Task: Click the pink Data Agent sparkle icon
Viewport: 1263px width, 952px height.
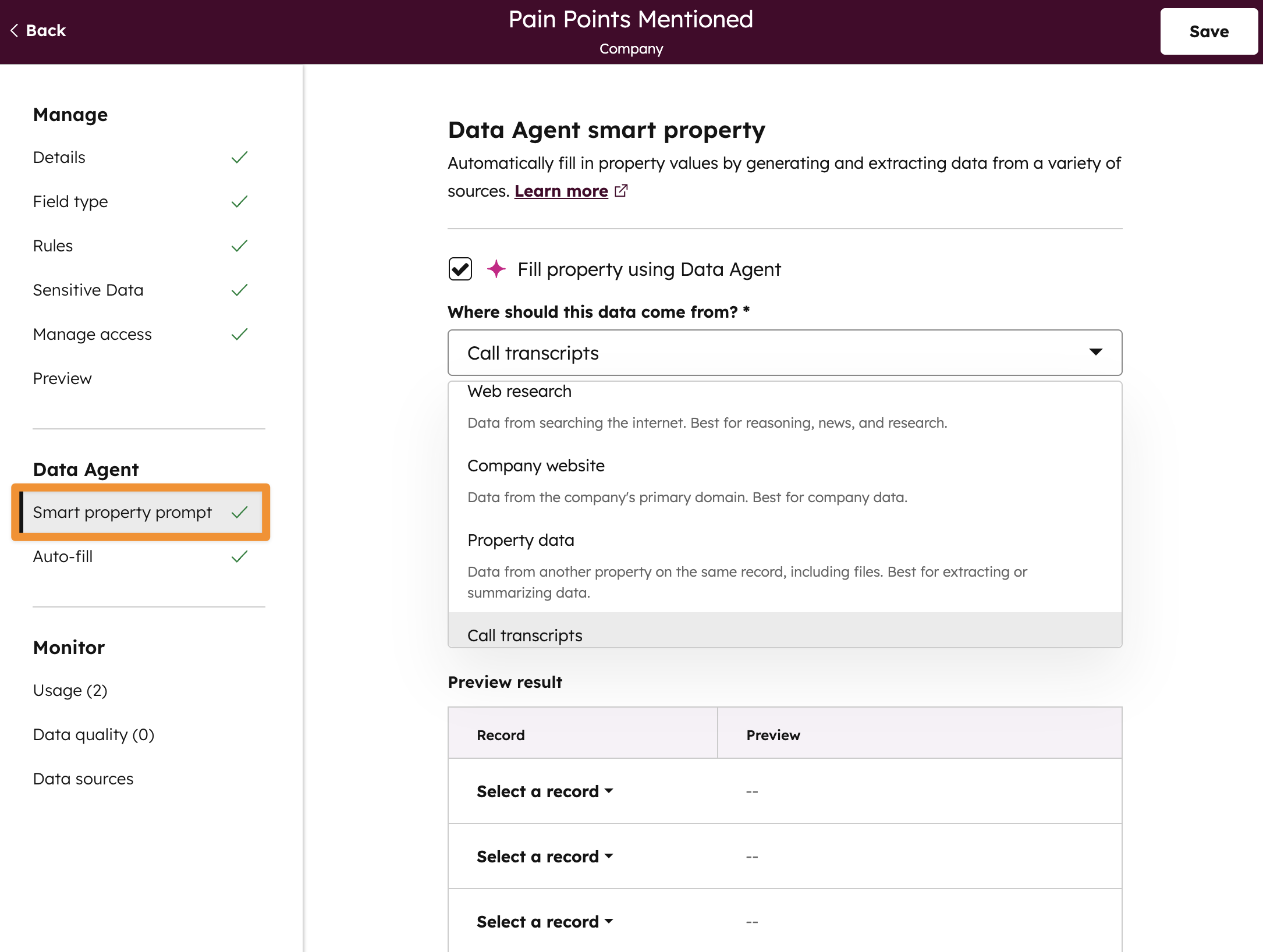Action: click(x=496, y=269)
